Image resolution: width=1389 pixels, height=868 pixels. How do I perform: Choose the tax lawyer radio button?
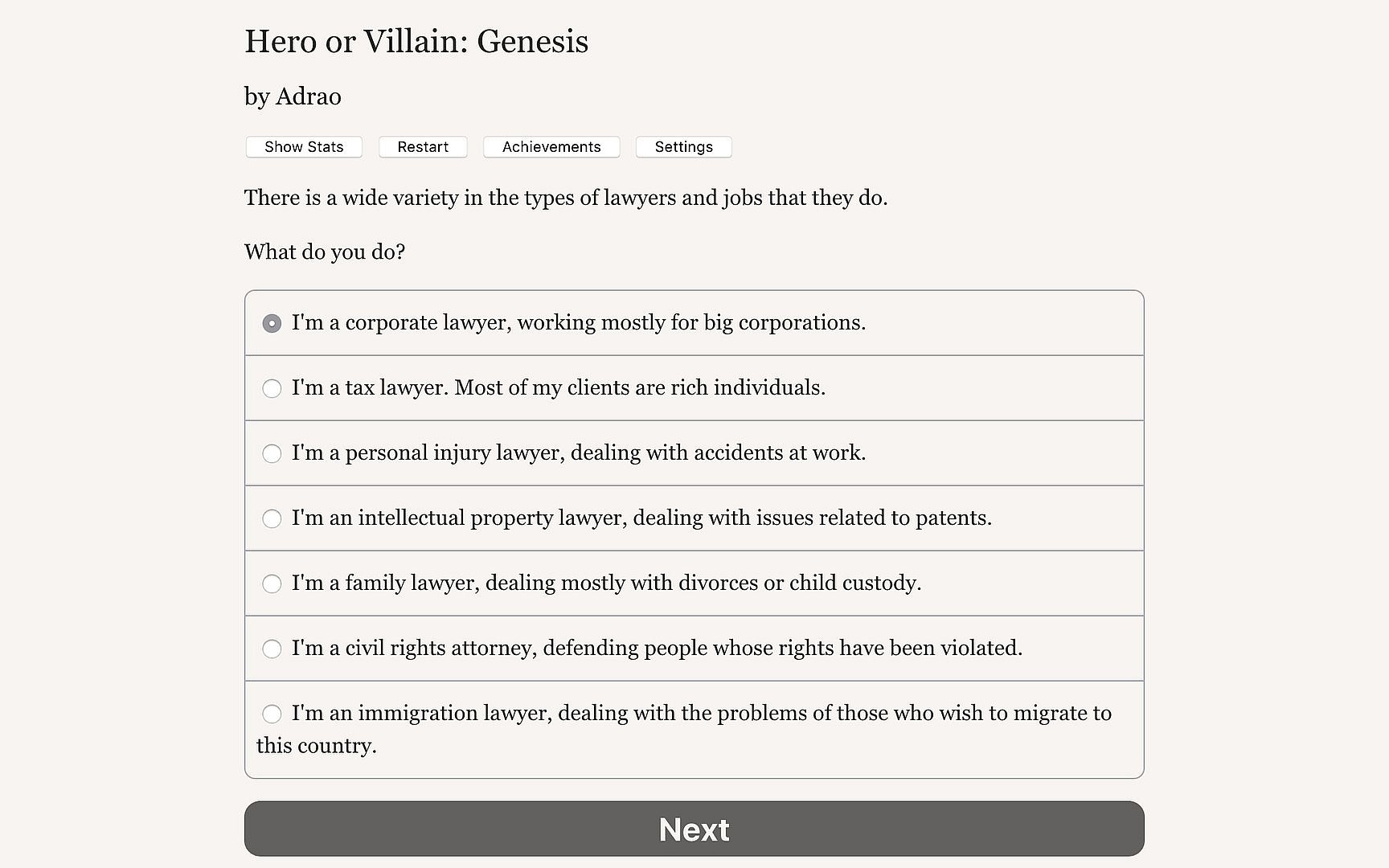tap(272, 388)
